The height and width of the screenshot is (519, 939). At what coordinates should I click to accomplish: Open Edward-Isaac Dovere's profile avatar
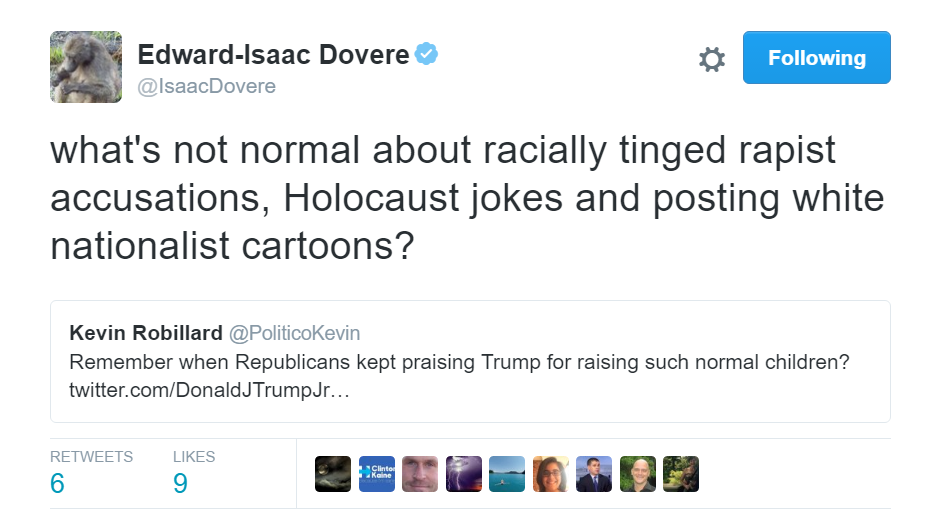coord(86,66)
